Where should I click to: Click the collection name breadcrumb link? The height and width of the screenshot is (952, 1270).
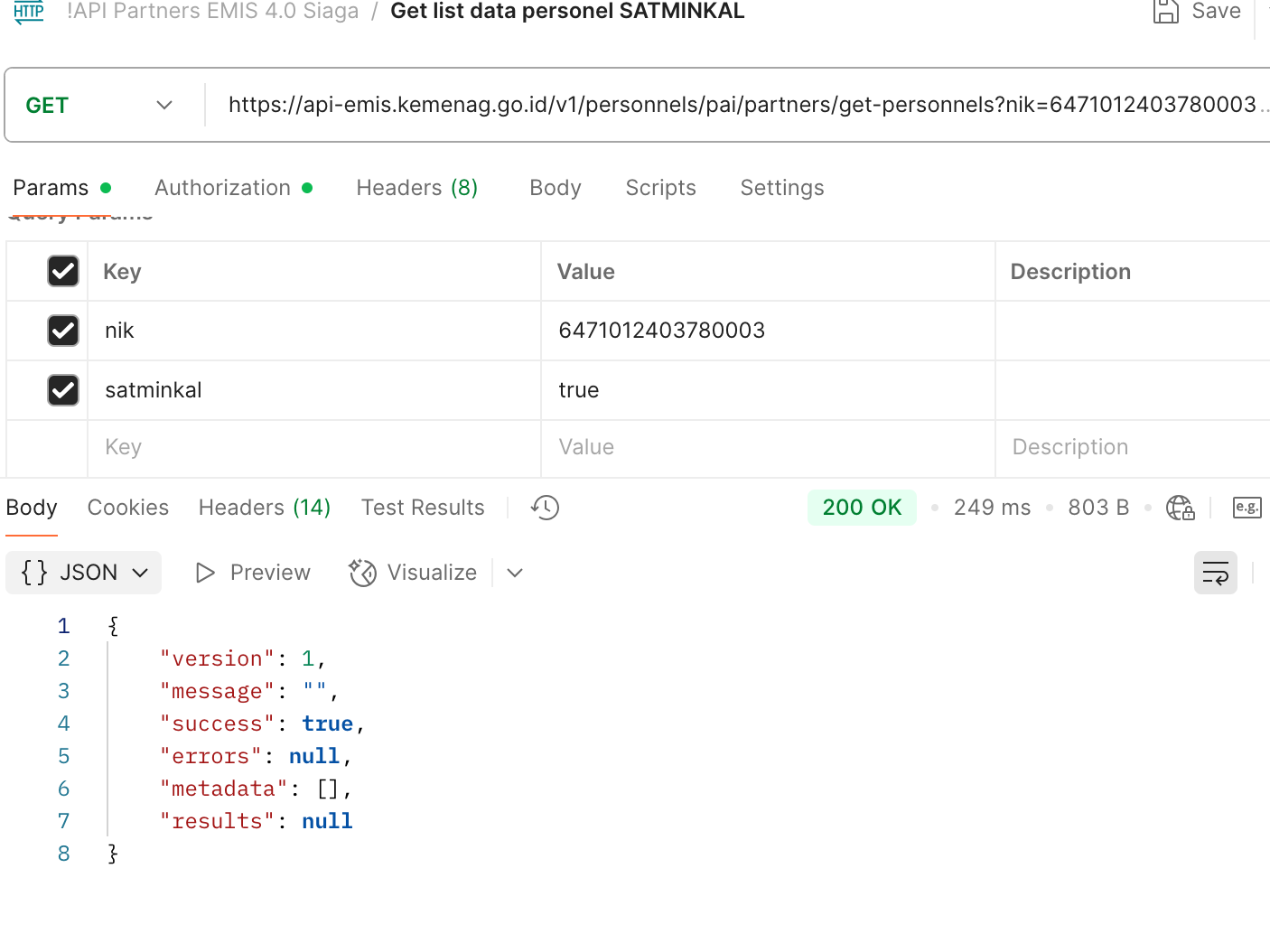point(212,12)
